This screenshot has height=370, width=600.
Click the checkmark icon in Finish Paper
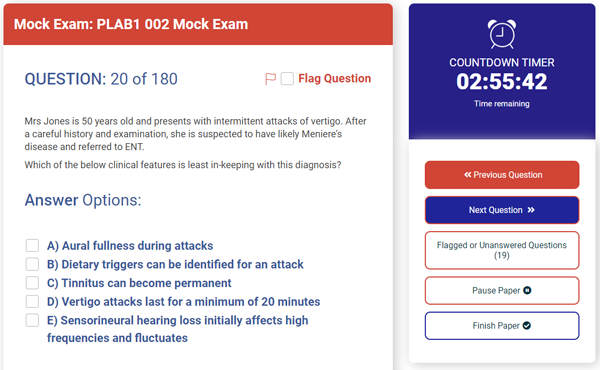pyautogui.click(x=527, y=326)
